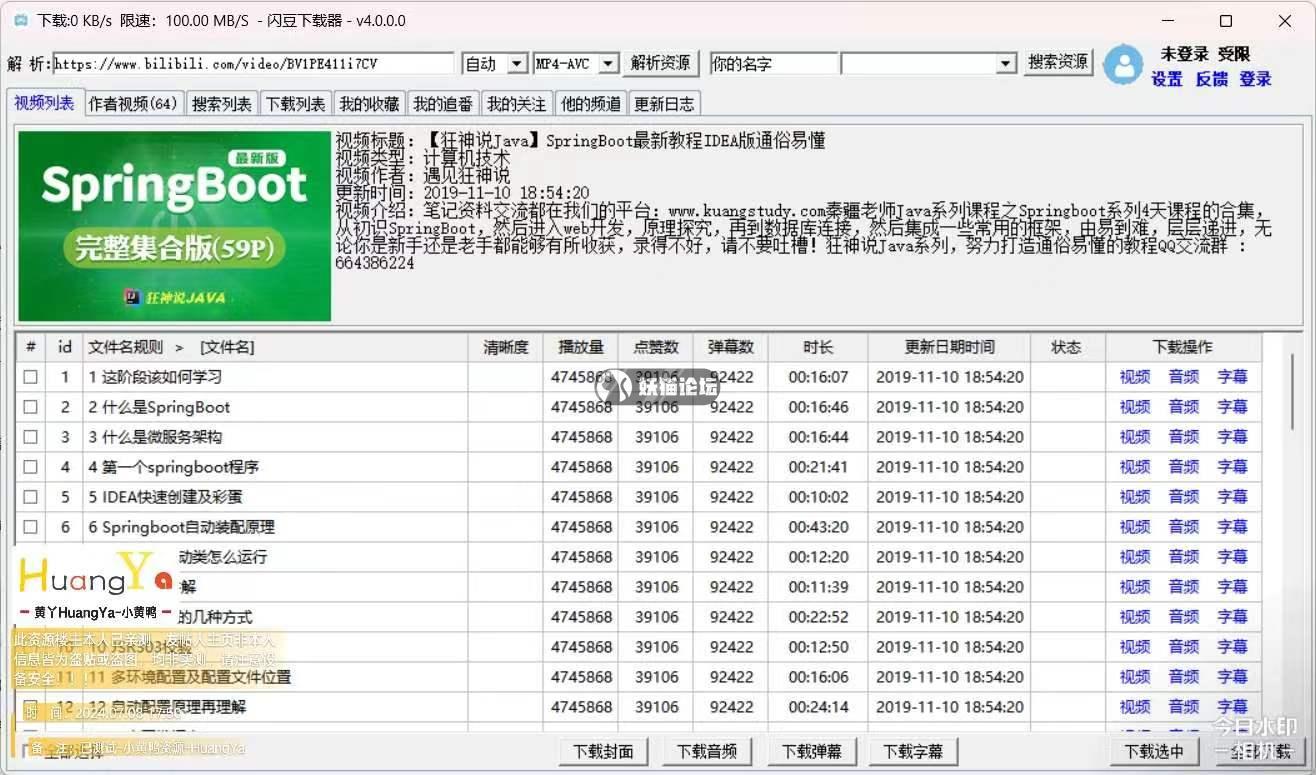Click the 解析资源 button
The width and height of the screenshot is (1316, 775).
[x=660, y=62]
